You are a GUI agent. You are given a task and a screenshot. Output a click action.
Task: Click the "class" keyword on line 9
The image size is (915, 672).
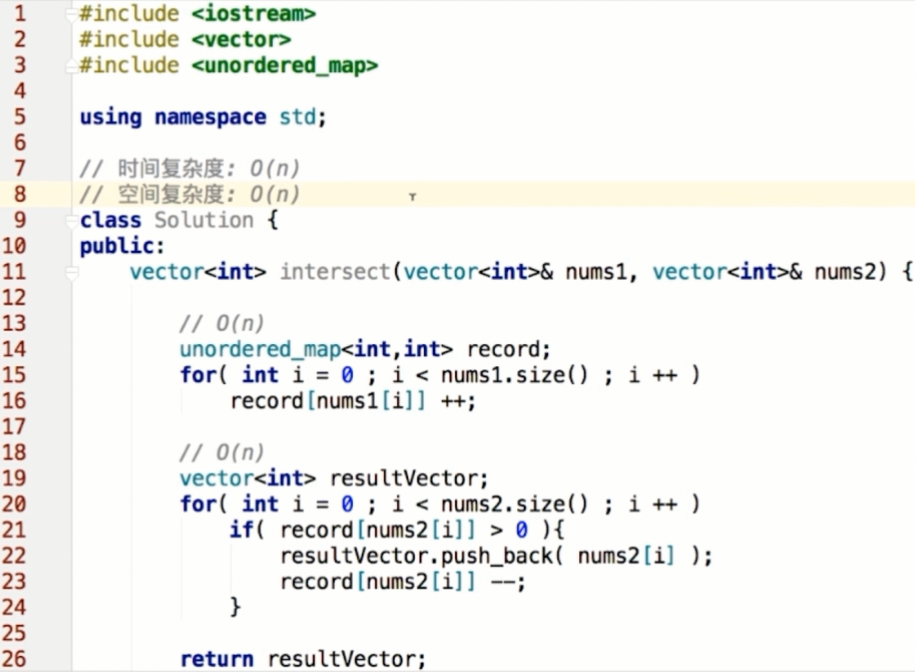pyautogui.click(x=110, y=220)
